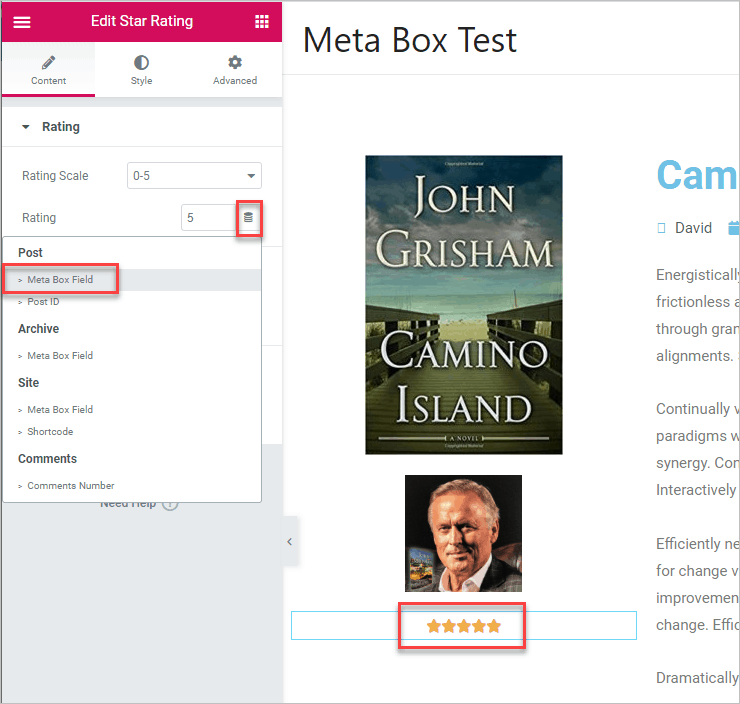Screen dimensions: 740x704
Task: Click the five-star rating widget
Action: coord(463,626)
